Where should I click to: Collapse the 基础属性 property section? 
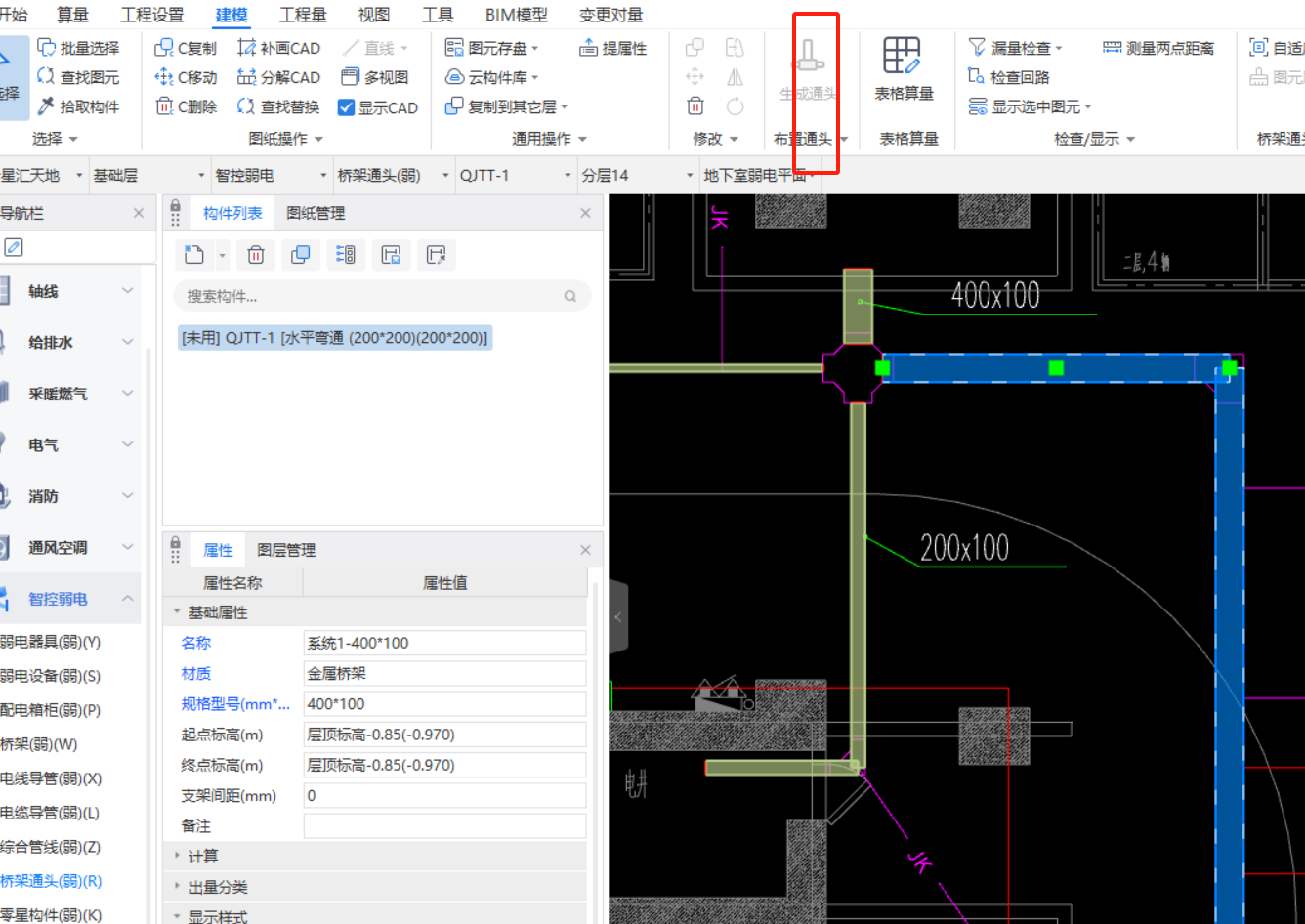point(178,612)
